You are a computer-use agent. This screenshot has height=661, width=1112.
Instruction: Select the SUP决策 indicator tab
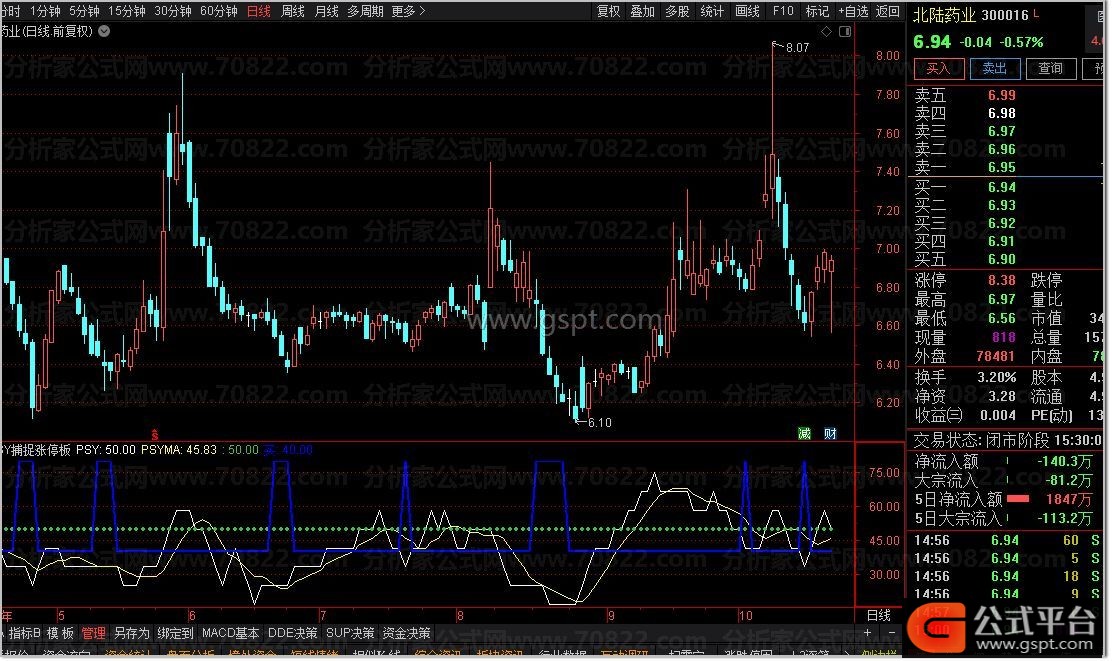(350, 633)
